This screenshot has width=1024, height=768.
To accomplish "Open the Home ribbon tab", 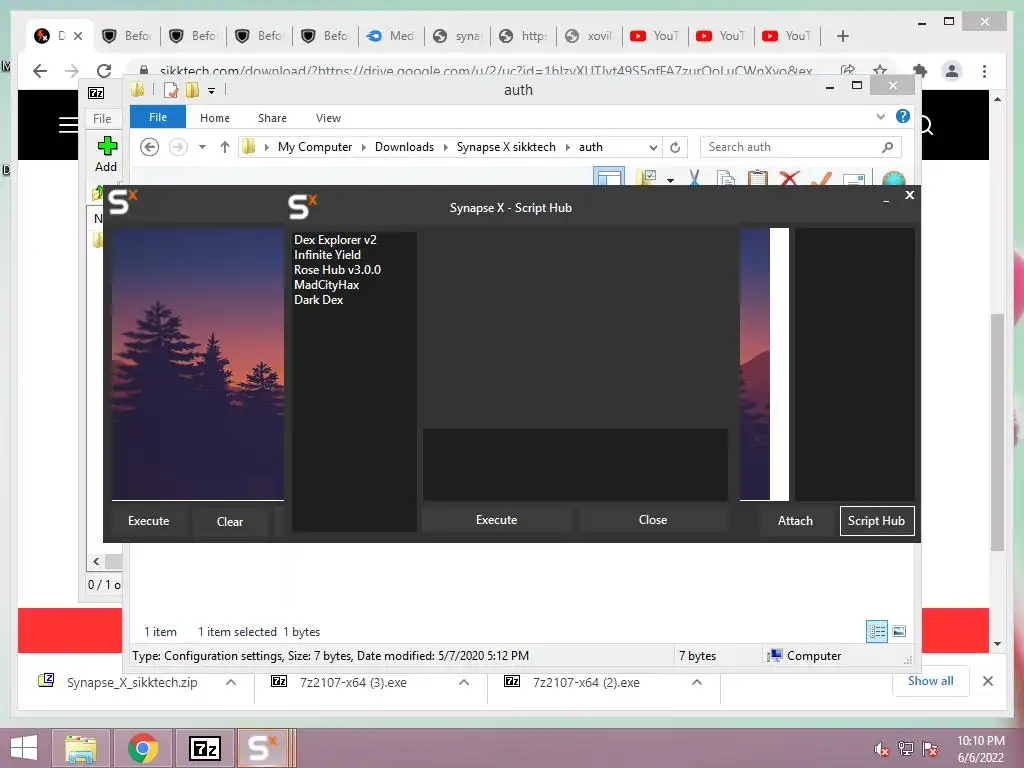I will tap(215, 118).
